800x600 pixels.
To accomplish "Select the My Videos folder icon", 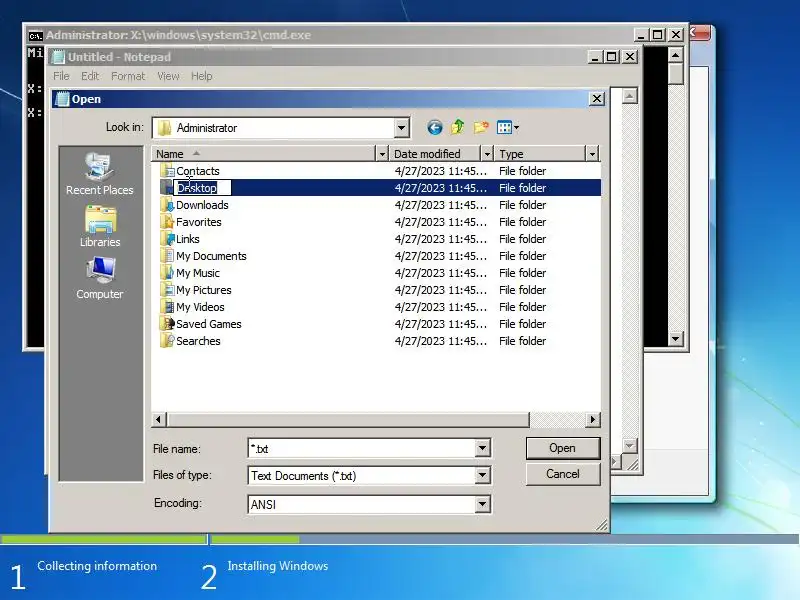I will click(167, 307).
